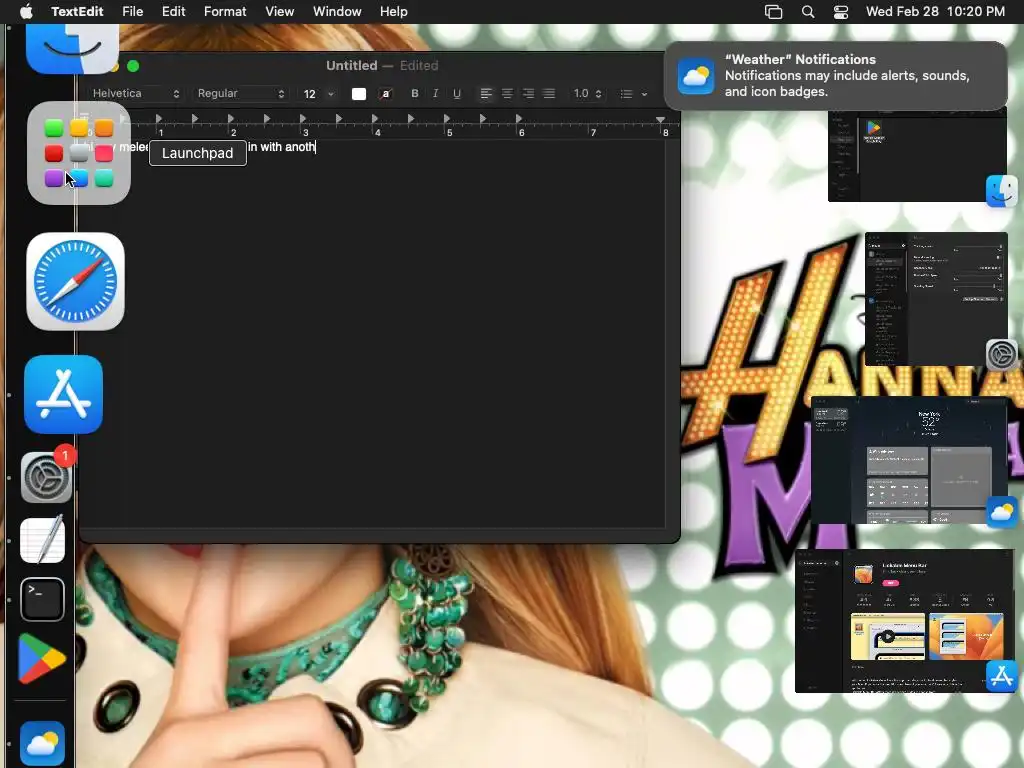Open Weather app in the Dock
This screenshot has height=768, width=1024.
[x=42, y=743]
